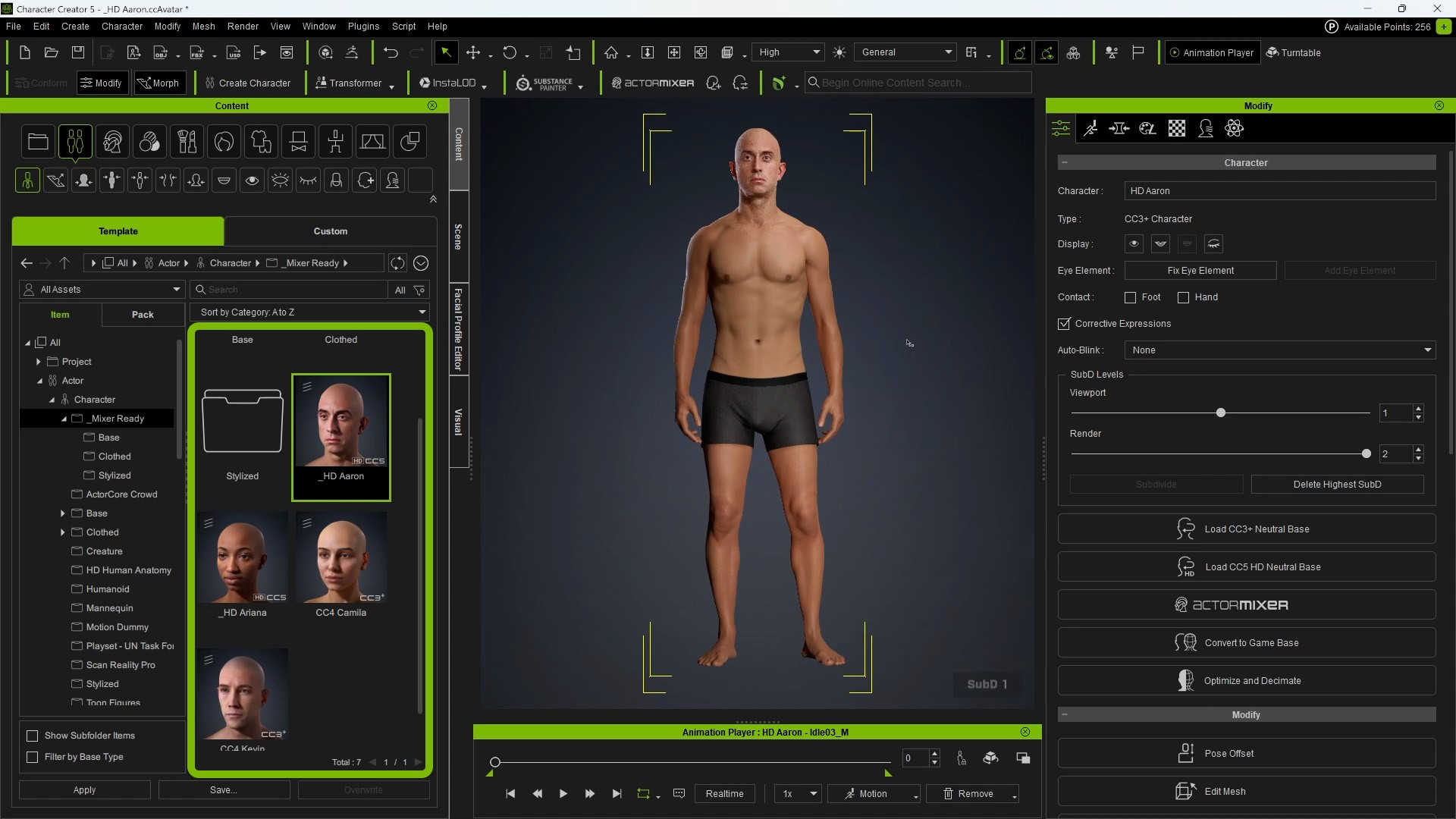
Task: Check Show Subfolder Items option
Action: pos(33,736)
